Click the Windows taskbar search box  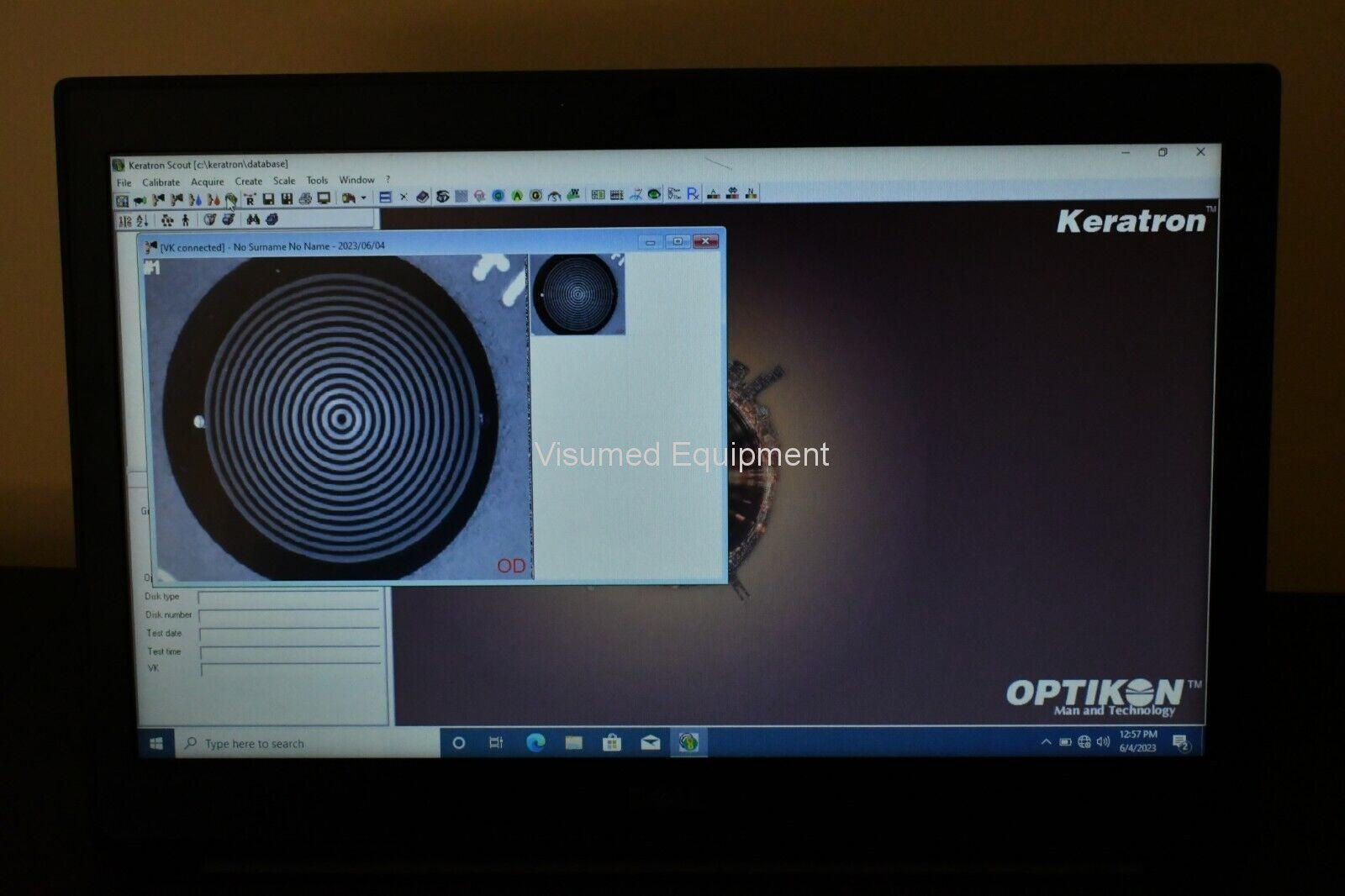click(x=307, y=744)
